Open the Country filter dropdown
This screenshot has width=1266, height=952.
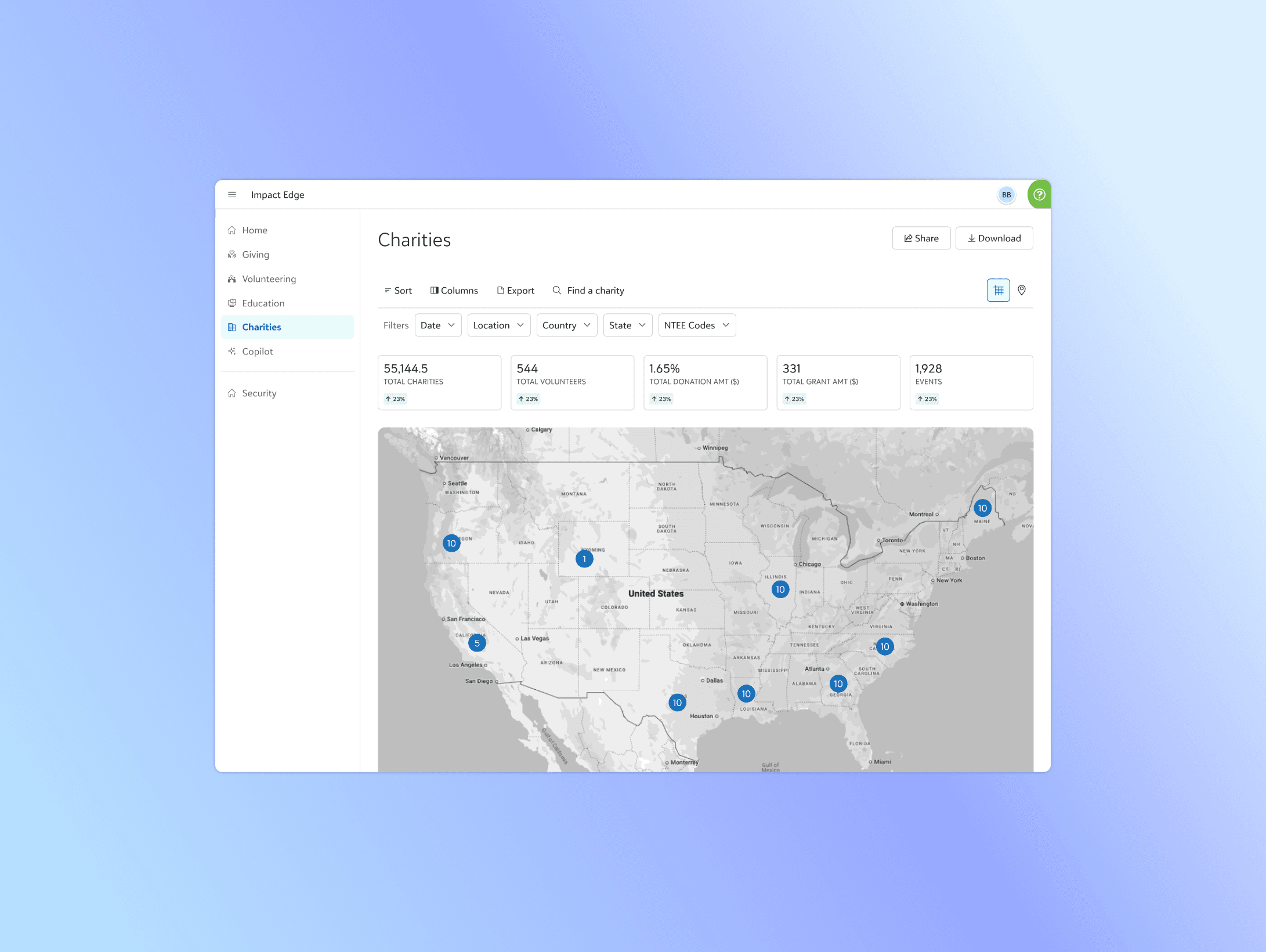pos(566,325)
